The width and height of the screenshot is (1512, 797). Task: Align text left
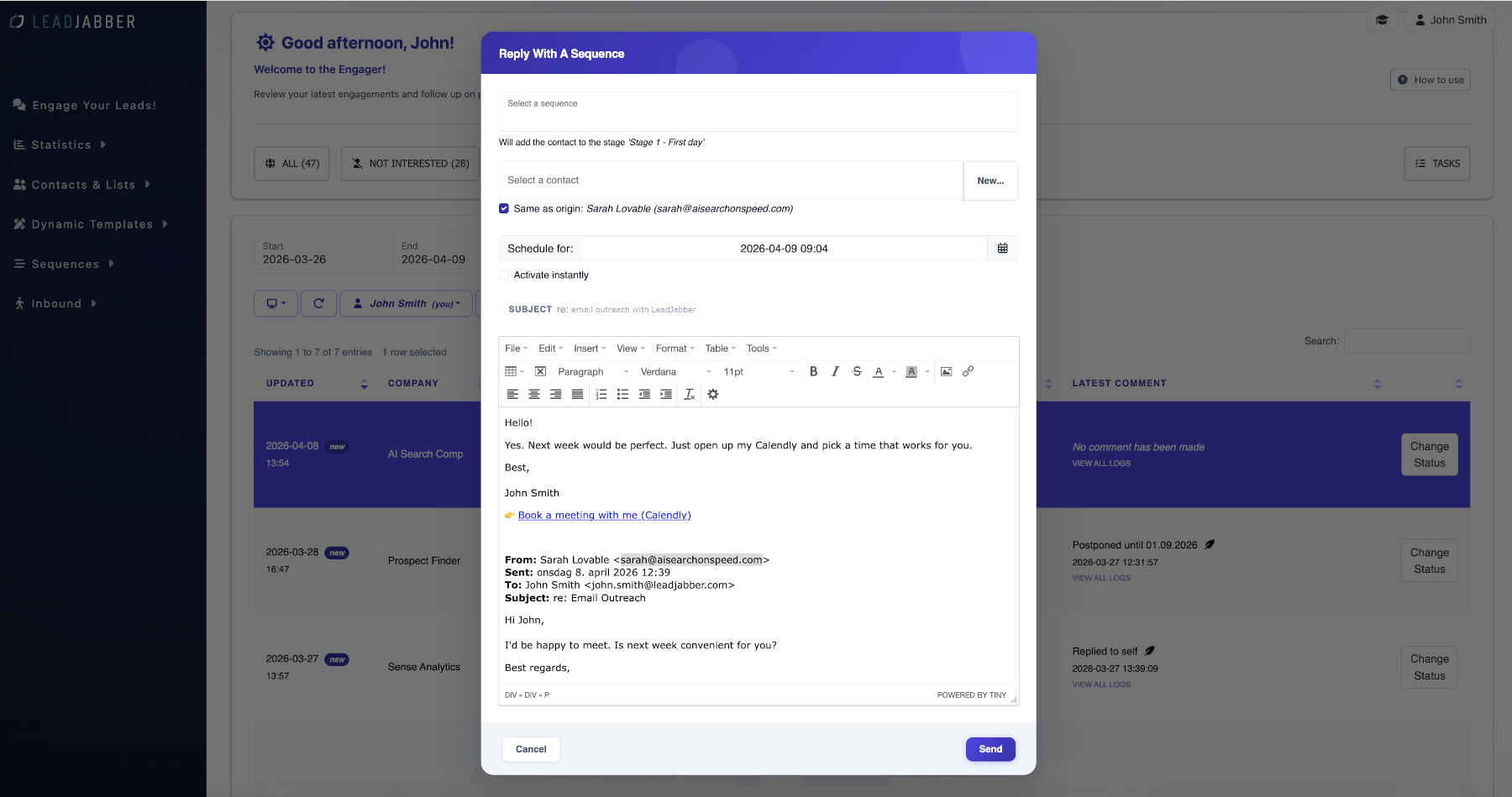click(512, 394)
